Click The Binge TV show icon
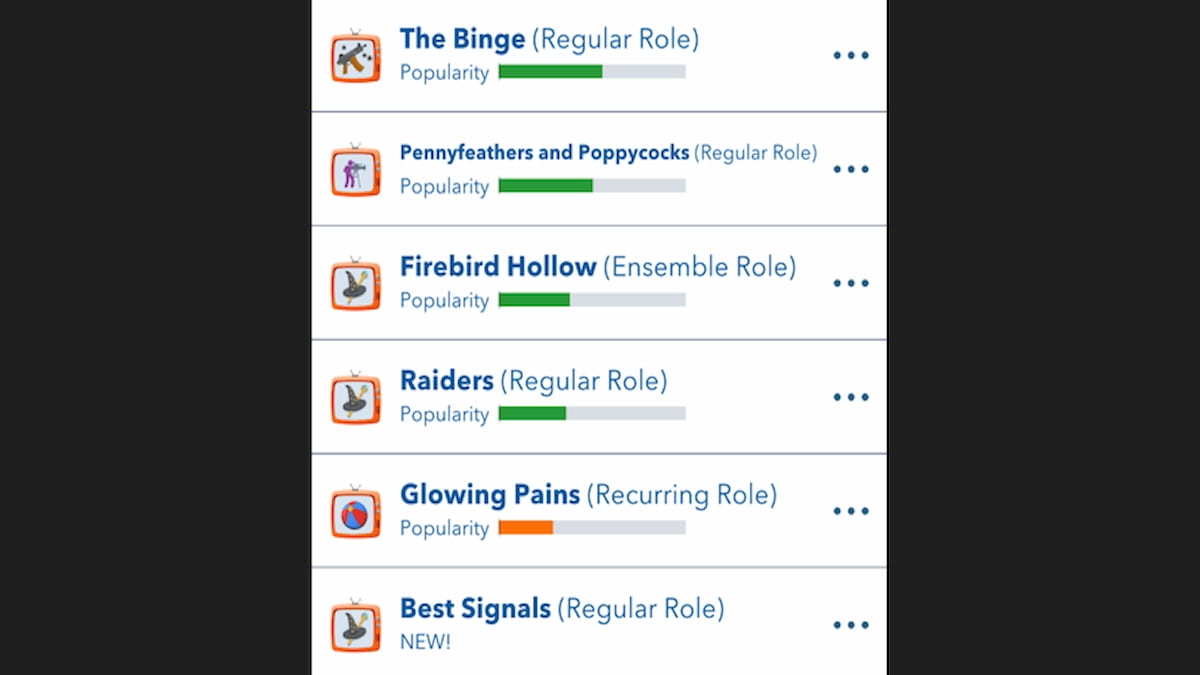The height and width of the screenshot is (675, 1200). [x=356, y=57]
